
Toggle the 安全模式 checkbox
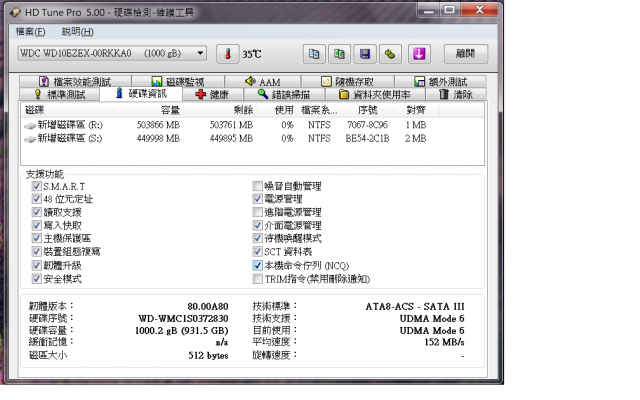(x=37, y=279)
